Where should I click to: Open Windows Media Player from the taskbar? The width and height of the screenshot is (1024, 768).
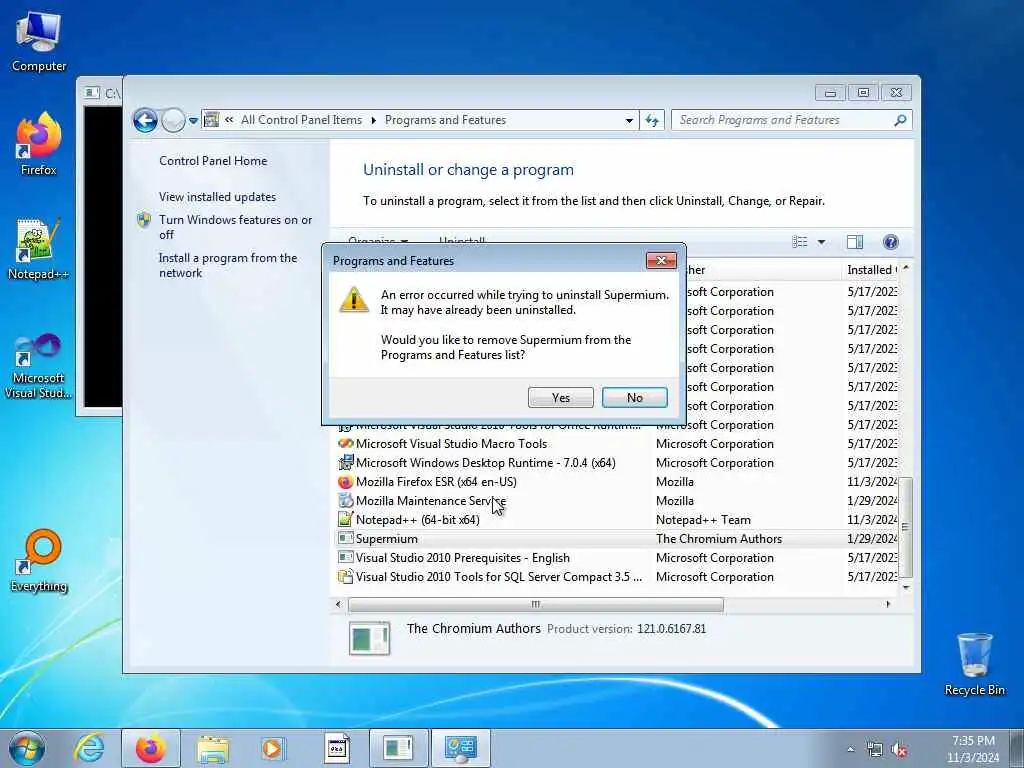(273, 748)
